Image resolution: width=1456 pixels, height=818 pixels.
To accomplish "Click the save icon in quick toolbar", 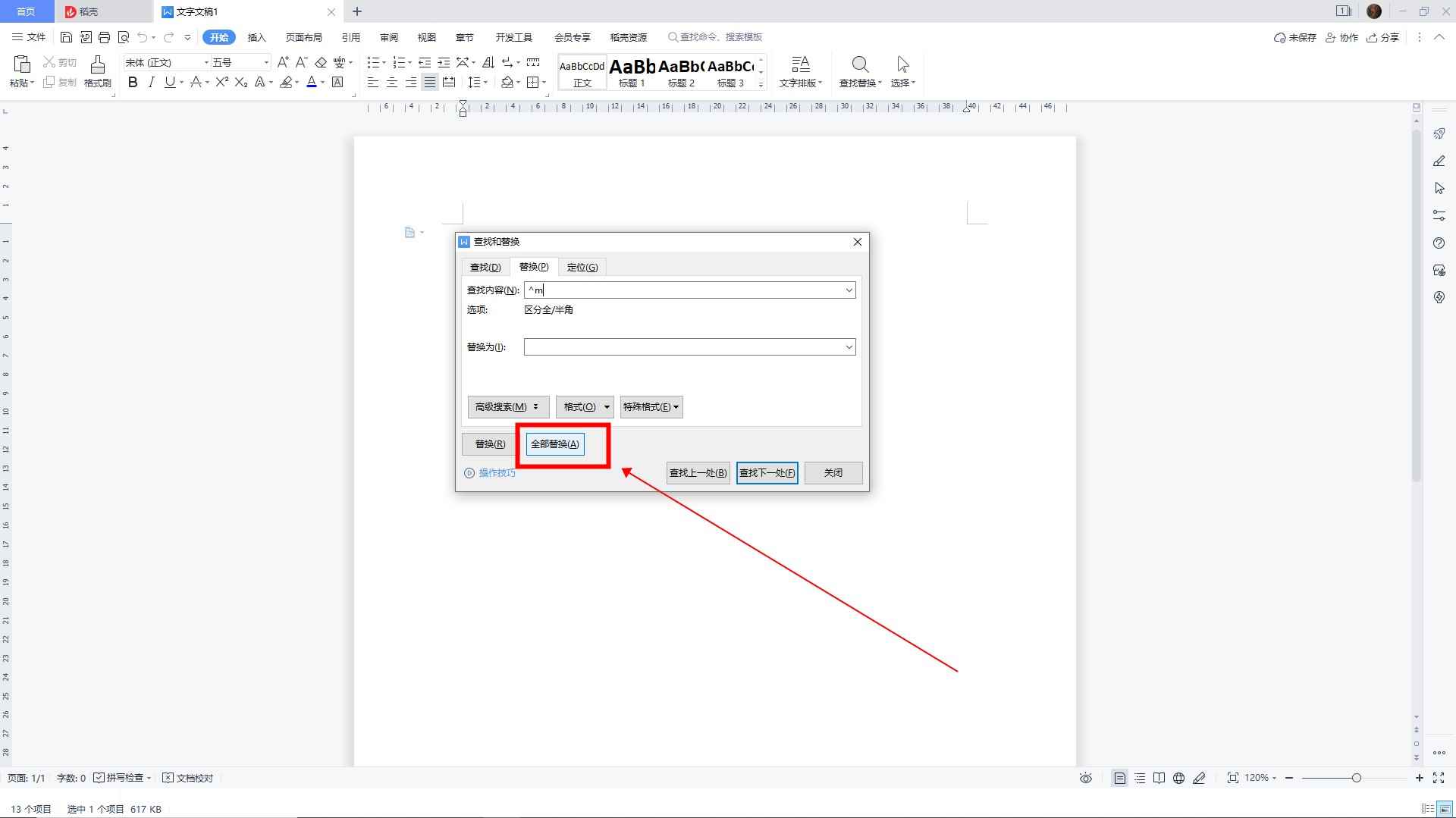I will (x=66, y=37).
